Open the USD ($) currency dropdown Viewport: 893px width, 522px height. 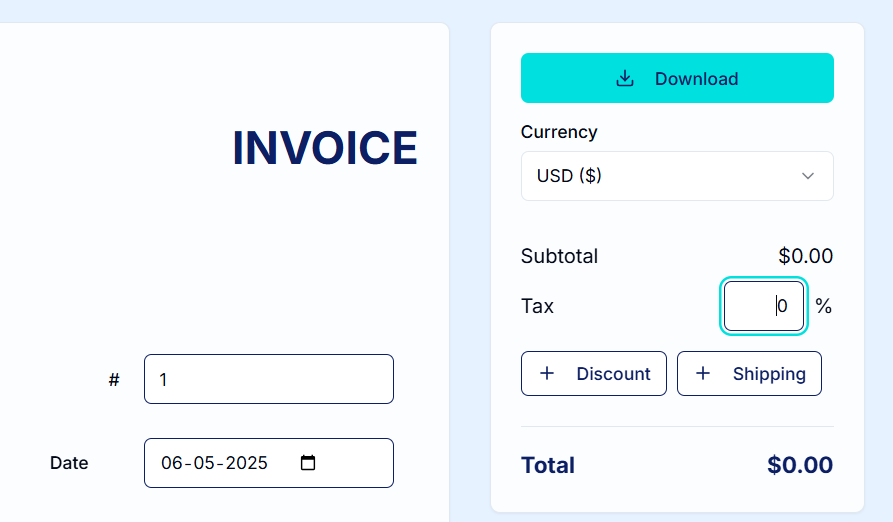(677, 176)
